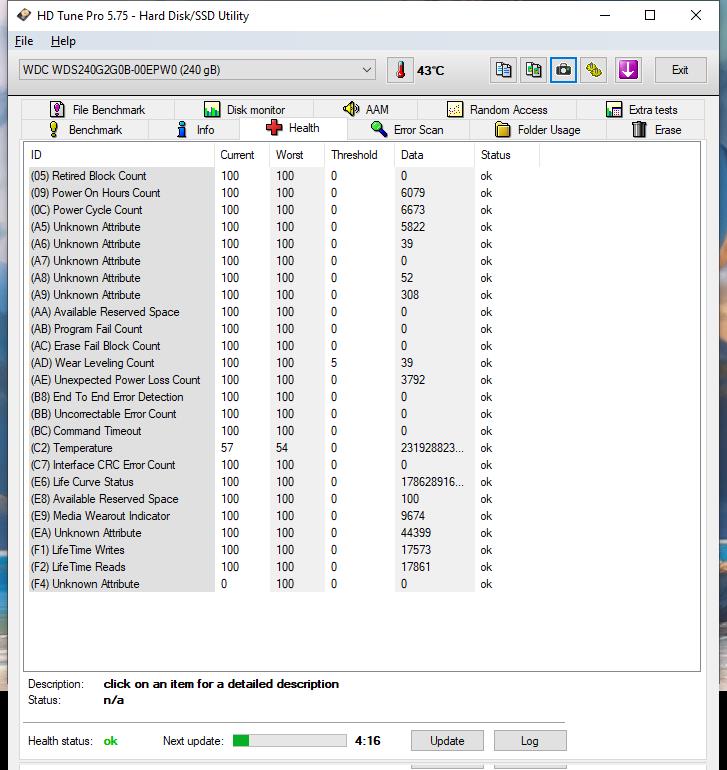The width and height of the screenshot is (727, 770).
Task: Open the File menu
Action: pyautogui.click(x=24, y=41)
